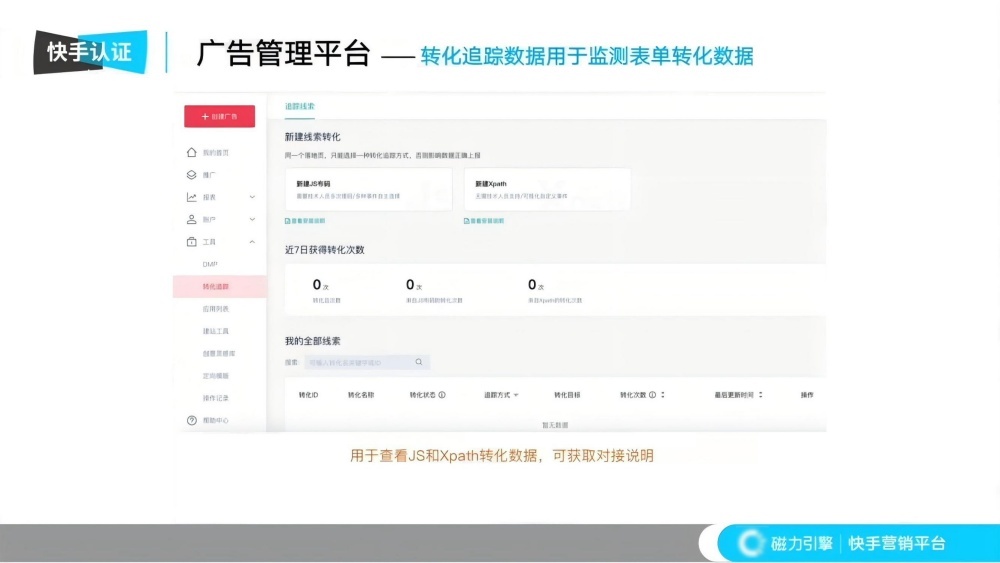Click the 新建Xpath card
Viewport: 1000px width, 563px height.
(547, 189)
